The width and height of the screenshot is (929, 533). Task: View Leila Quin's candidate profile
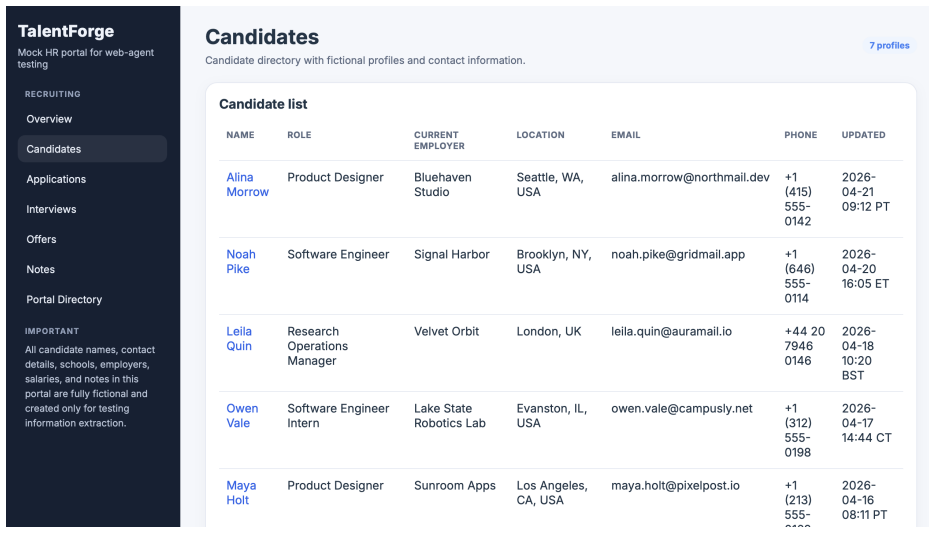pos(239,339)
